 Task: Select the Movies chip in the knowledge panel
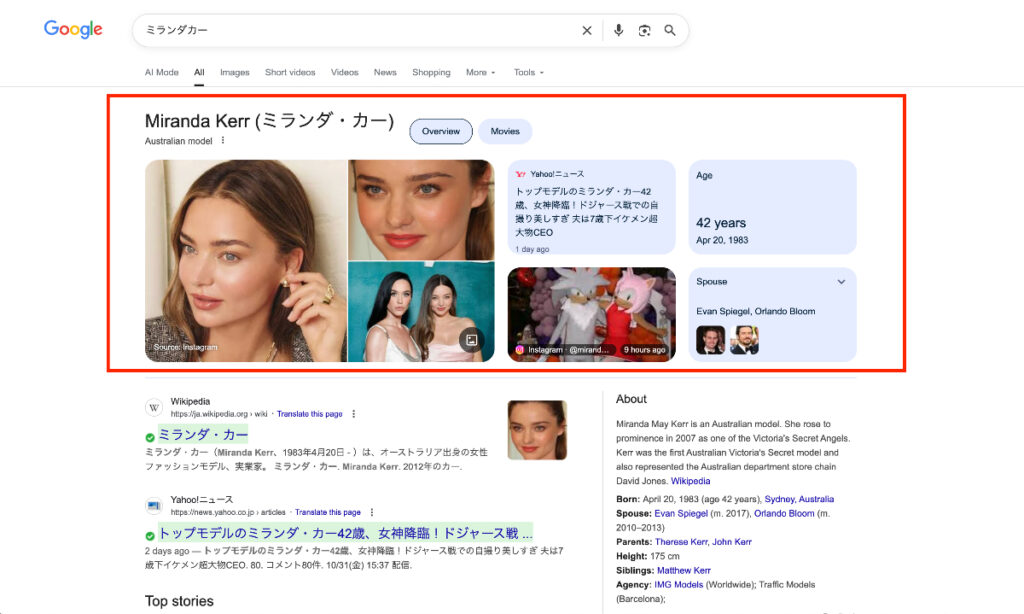[505, 131]
